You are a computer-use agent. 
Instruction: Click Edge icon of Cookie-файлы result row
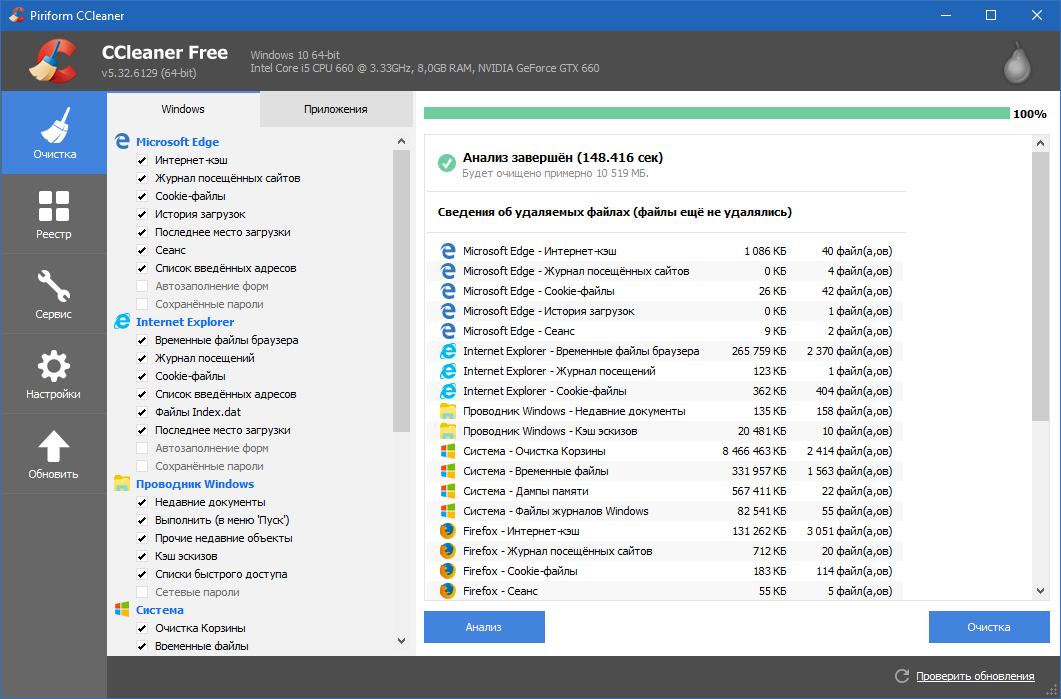click(x=447, y=291)
